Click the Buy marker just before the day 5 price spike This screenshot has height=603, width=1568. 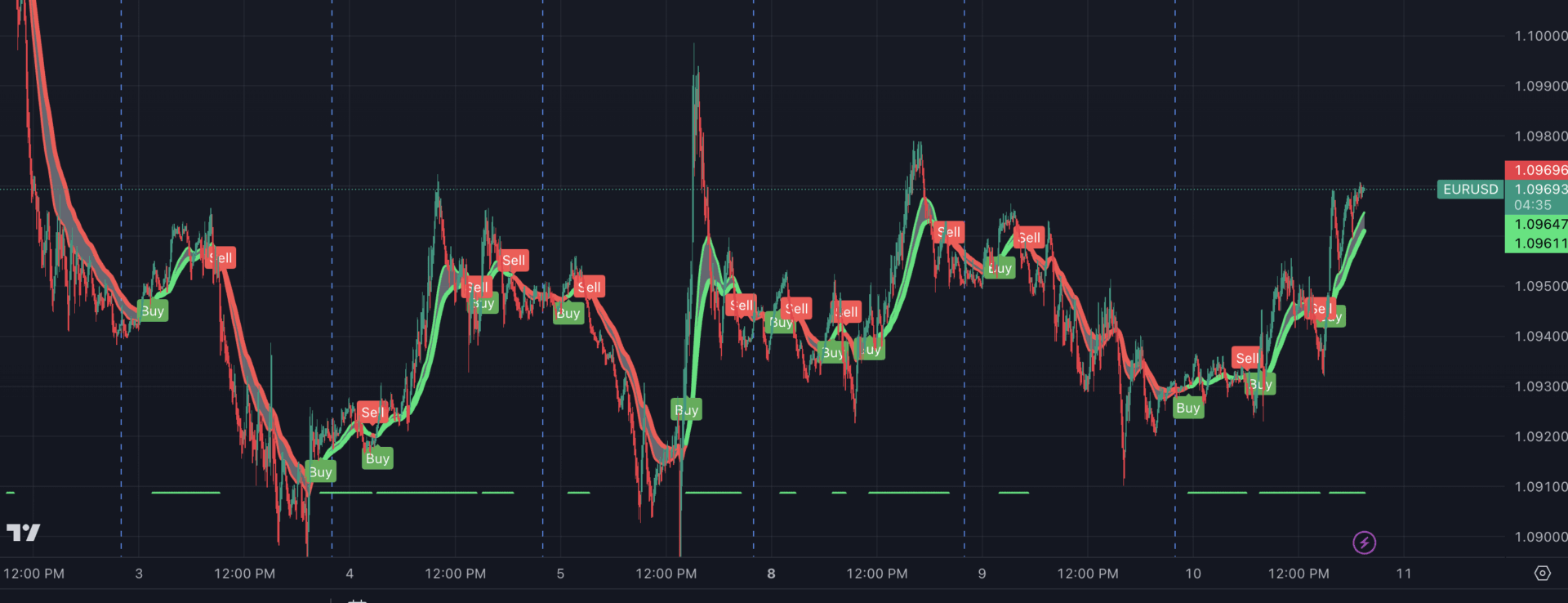coord(686,410)
